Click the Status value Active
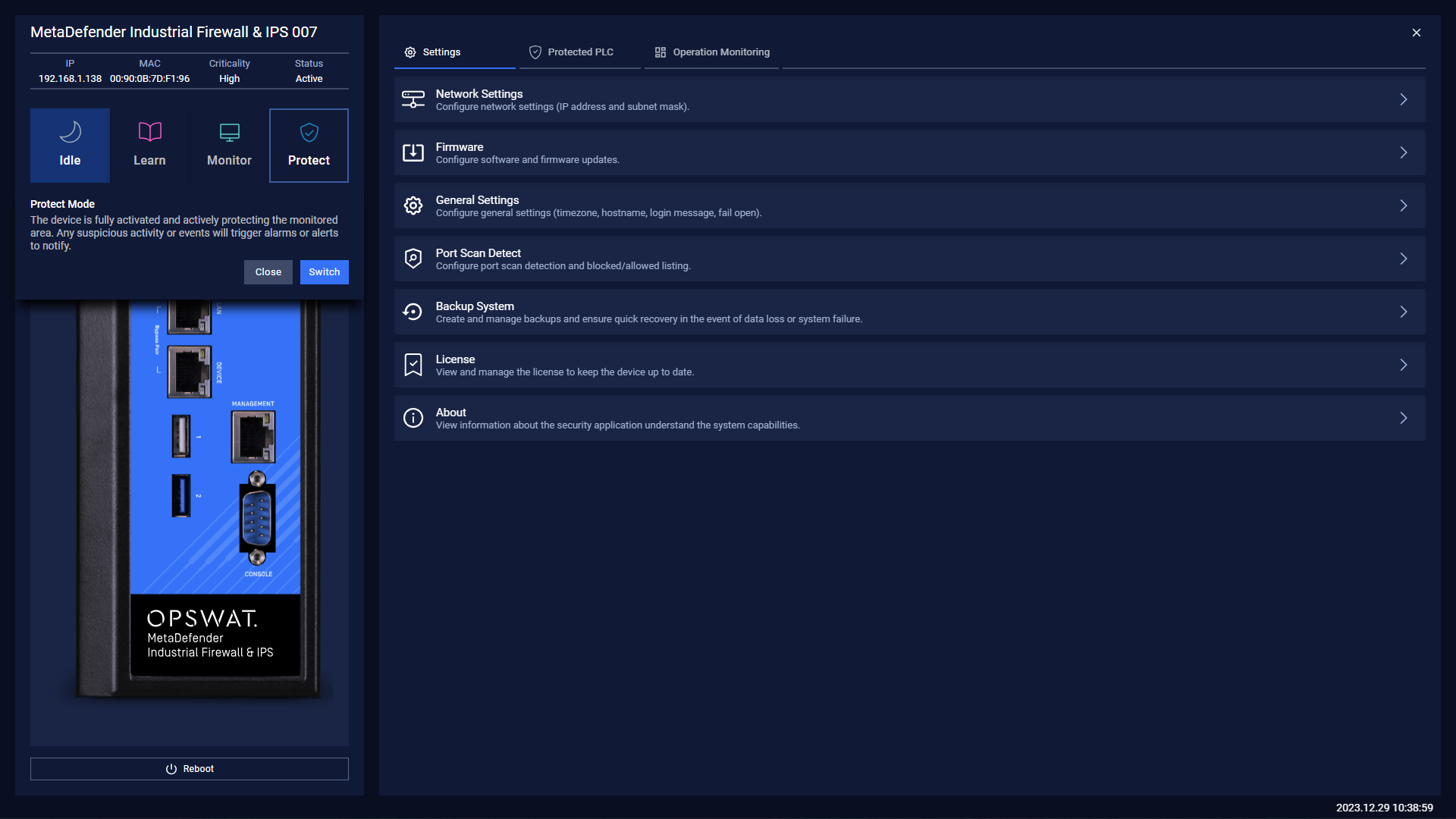The image size is (1456, 819). click(x=309, y=79)
